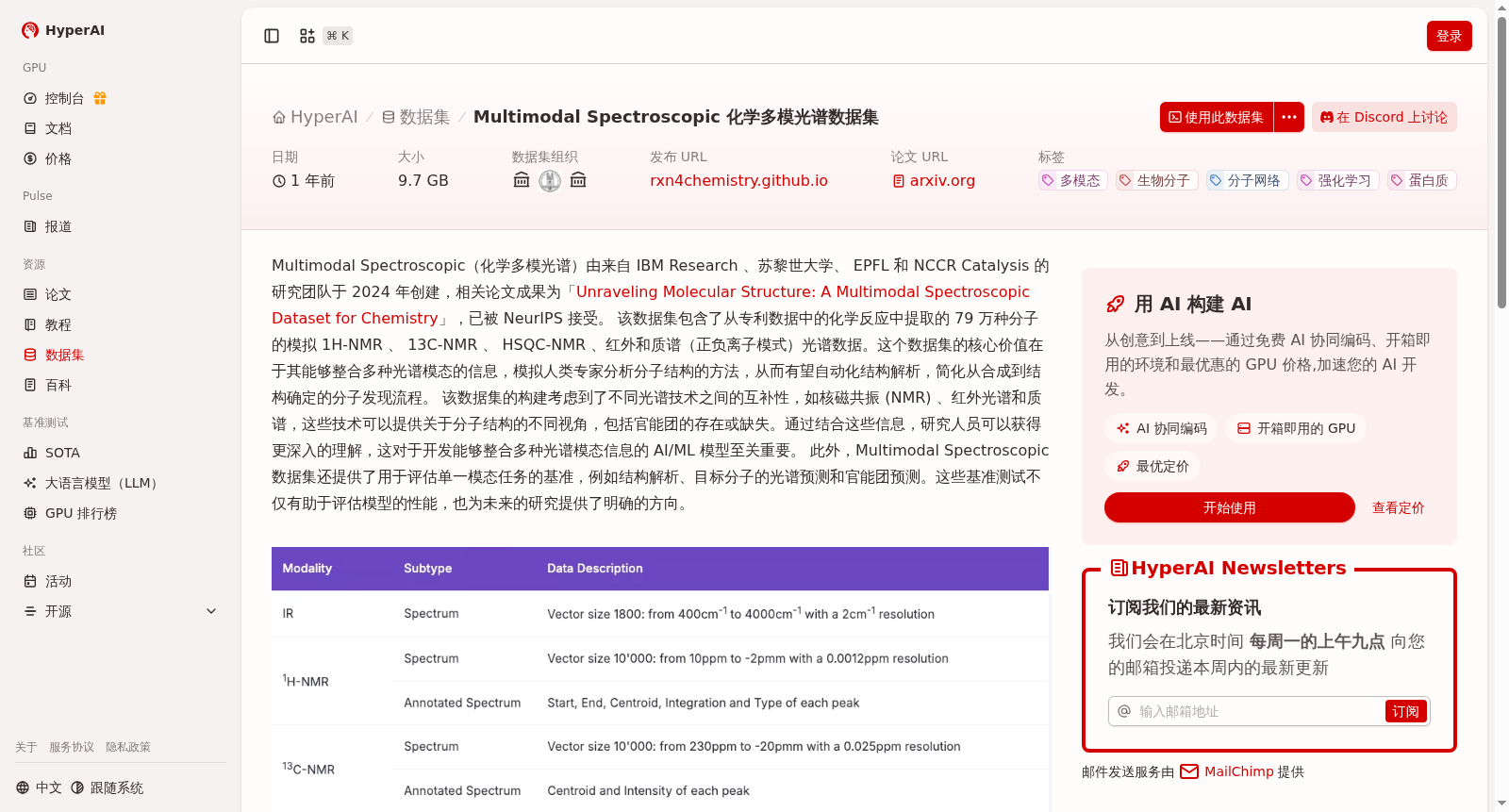Click 在 Discord 上讨论 button

click(x=1385, y=117)
